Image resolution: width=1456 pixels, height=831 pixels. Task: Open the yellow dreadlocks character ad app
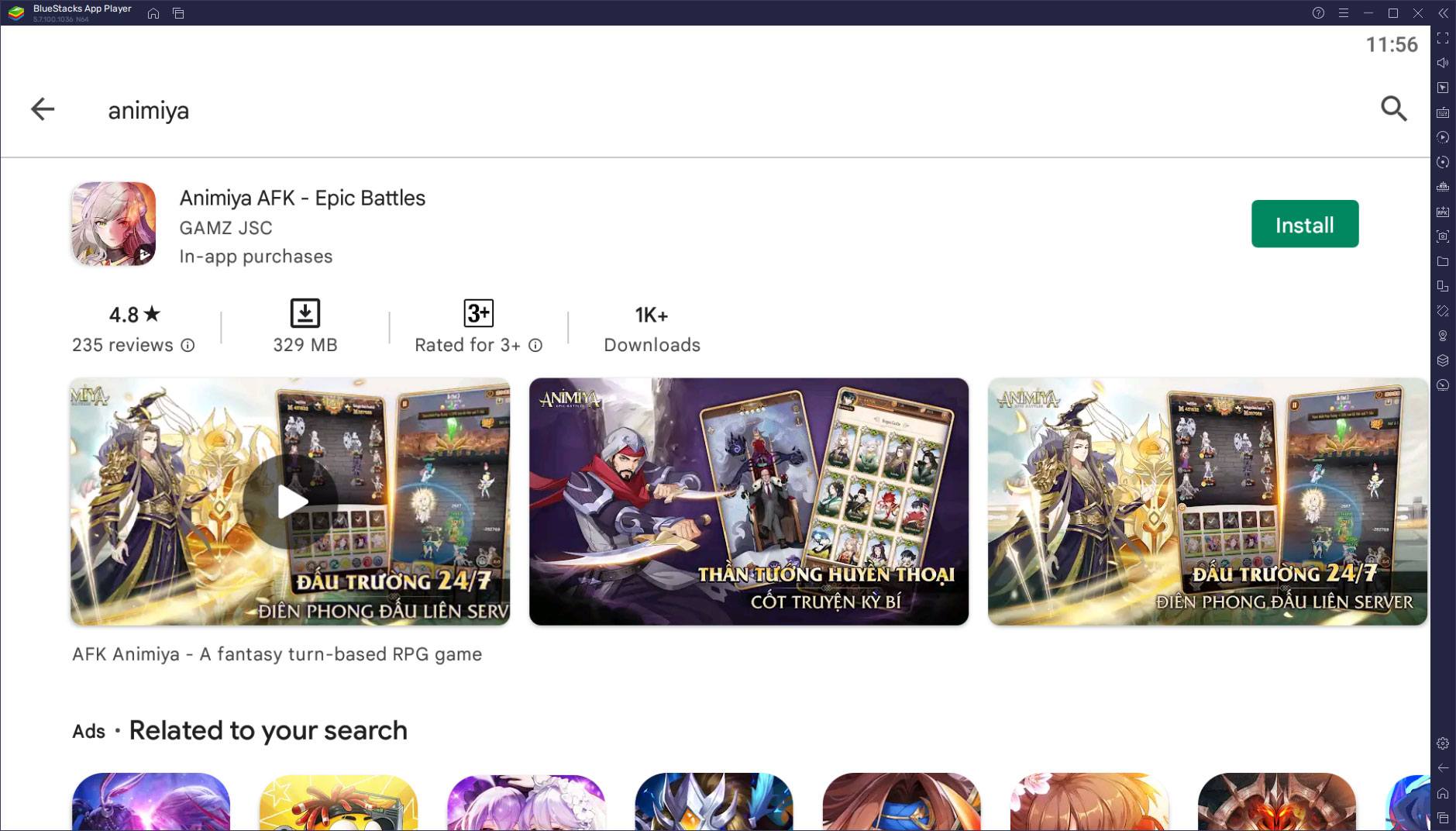[339, 802]
